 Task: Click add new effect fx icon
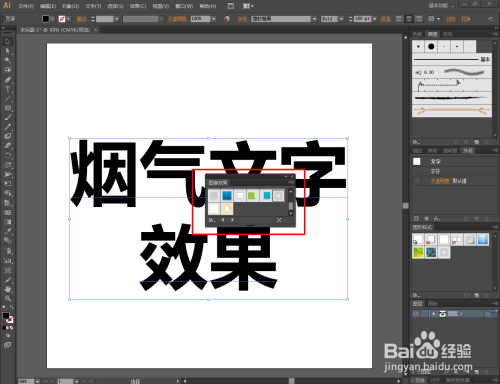click(x=437, y=219)
